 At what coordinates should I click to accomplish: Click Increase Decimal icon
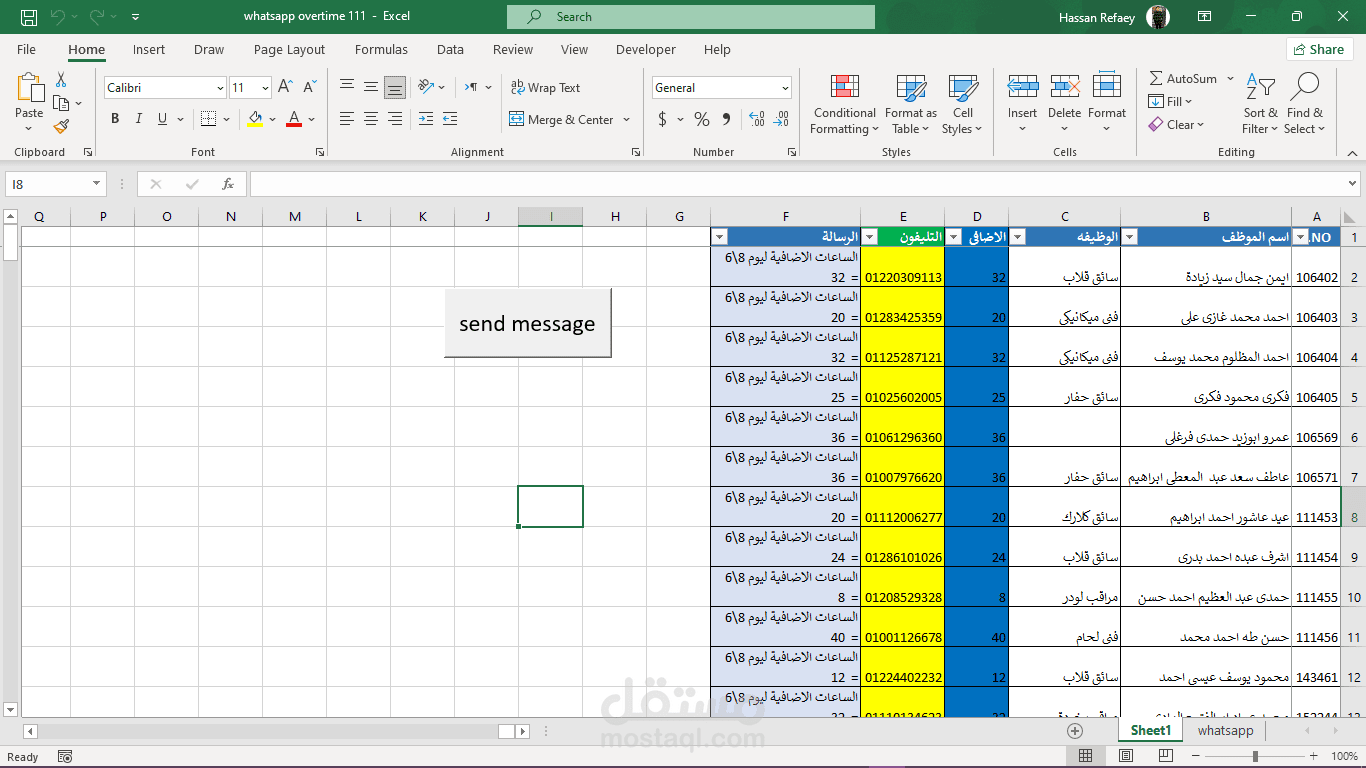(756, 119)
